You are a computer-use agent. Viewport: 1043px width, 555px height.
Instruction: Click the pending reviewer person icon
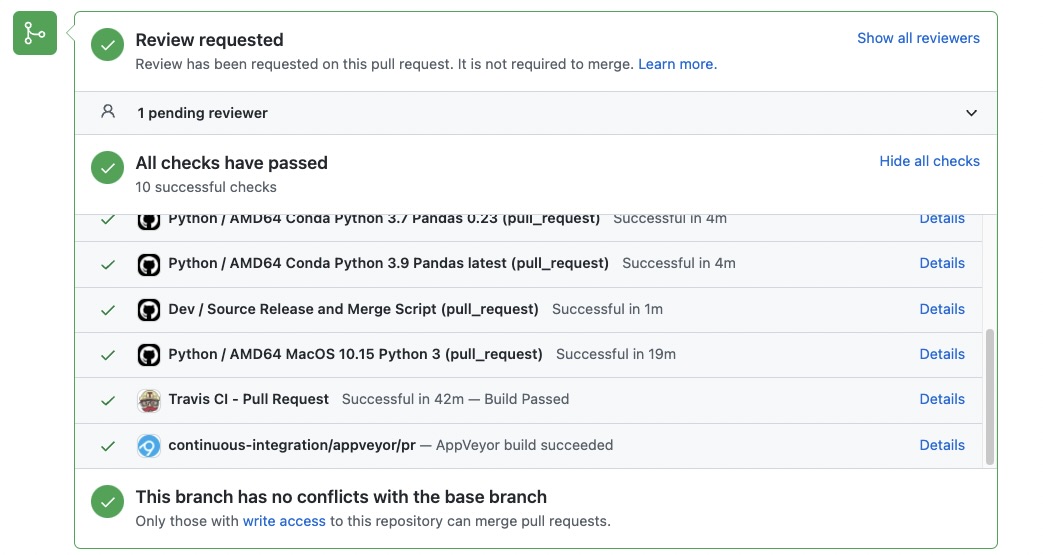pos(108,113)
